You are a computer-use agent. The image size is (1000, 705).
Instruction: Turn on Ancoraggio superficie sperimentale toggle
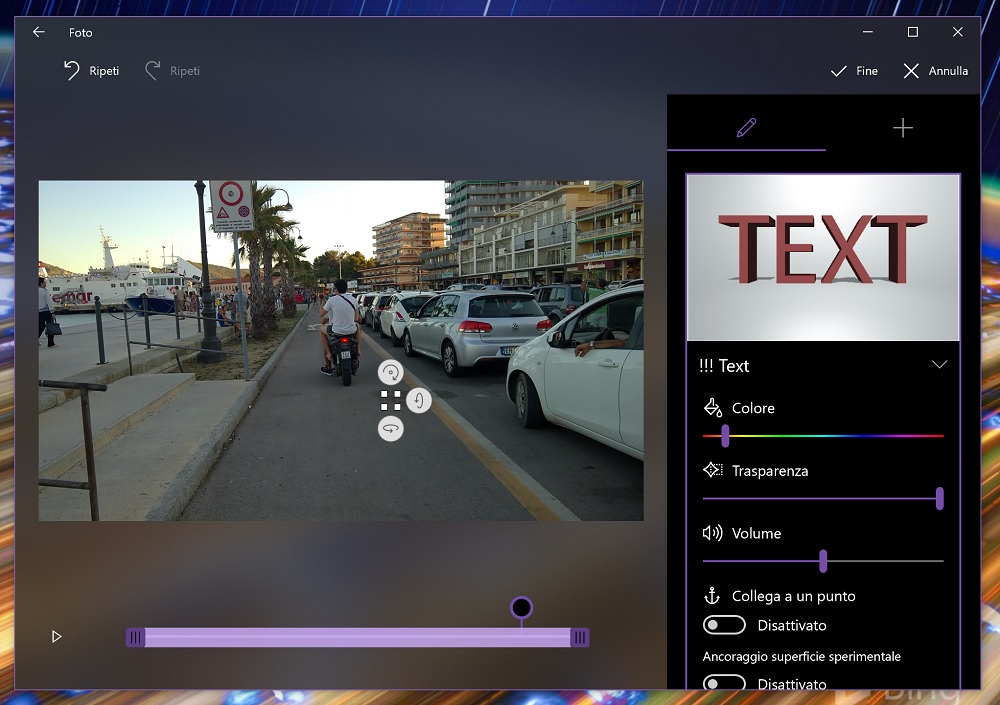(x=724, y=683)
